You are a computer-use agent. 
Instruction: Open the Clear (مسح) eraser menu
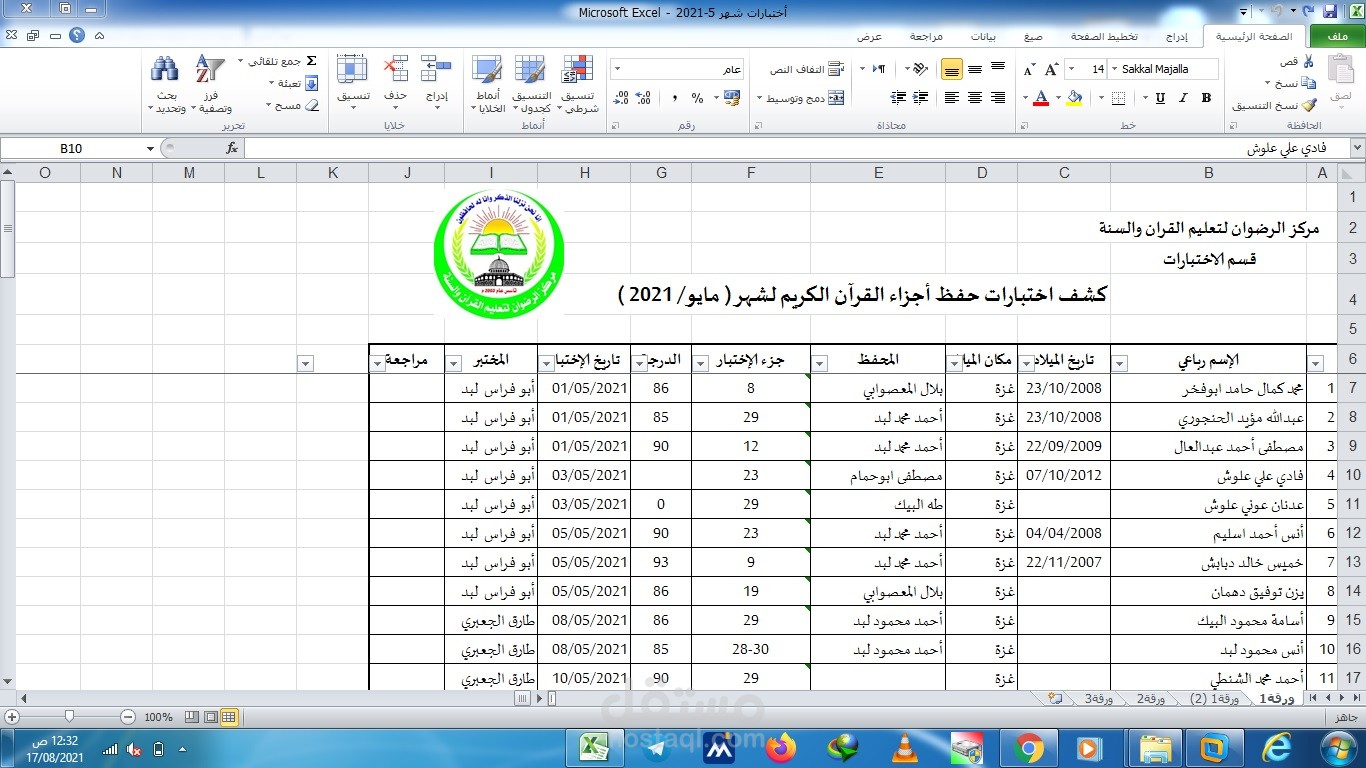295,105
